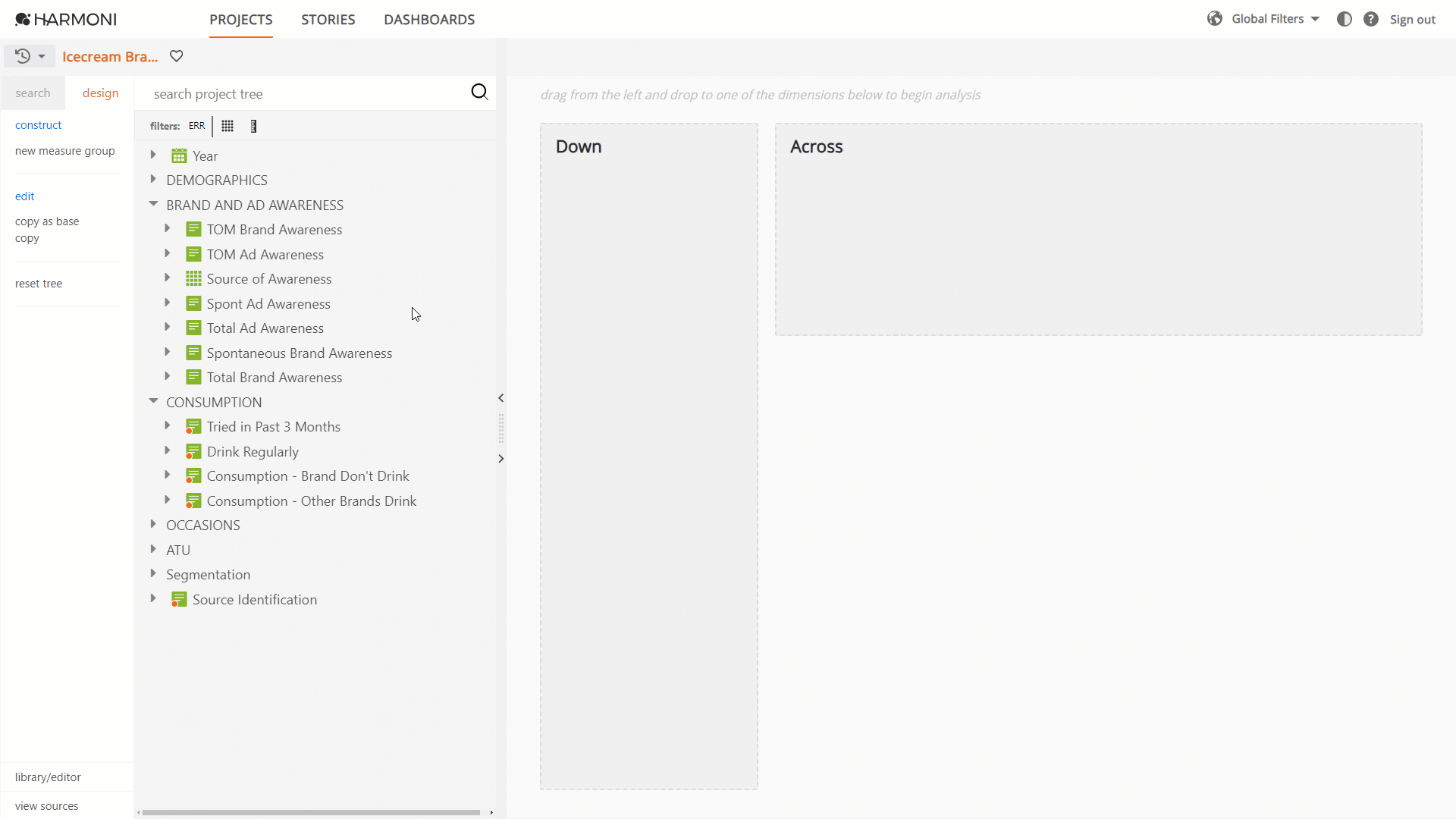Click the edit link

pos(24,196)
